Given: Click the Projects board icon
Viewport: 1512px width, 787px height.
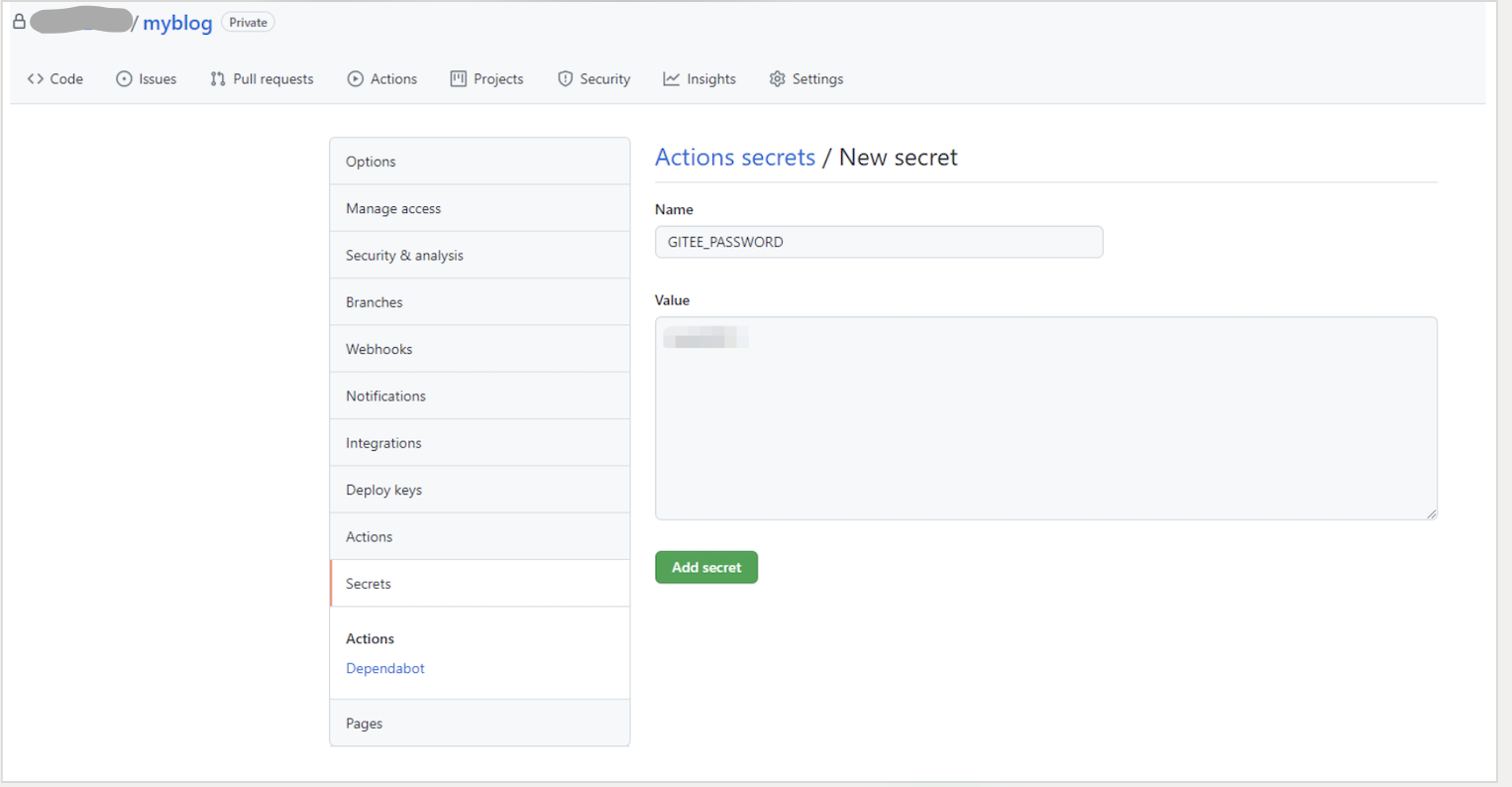Looking at the screenshot, I should click(x=458, y=79).
